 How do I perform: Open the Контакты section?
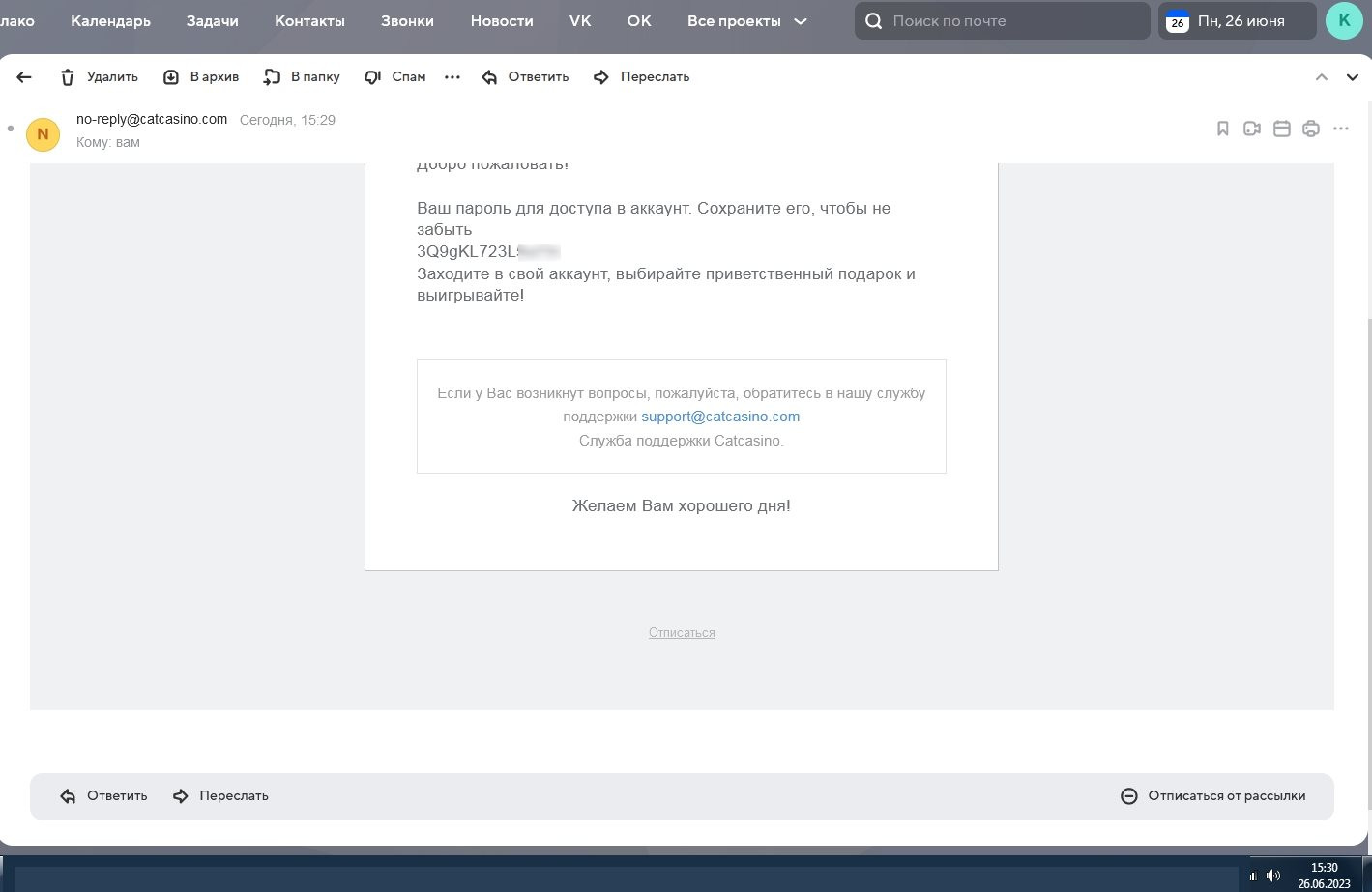tap(309, 21)
